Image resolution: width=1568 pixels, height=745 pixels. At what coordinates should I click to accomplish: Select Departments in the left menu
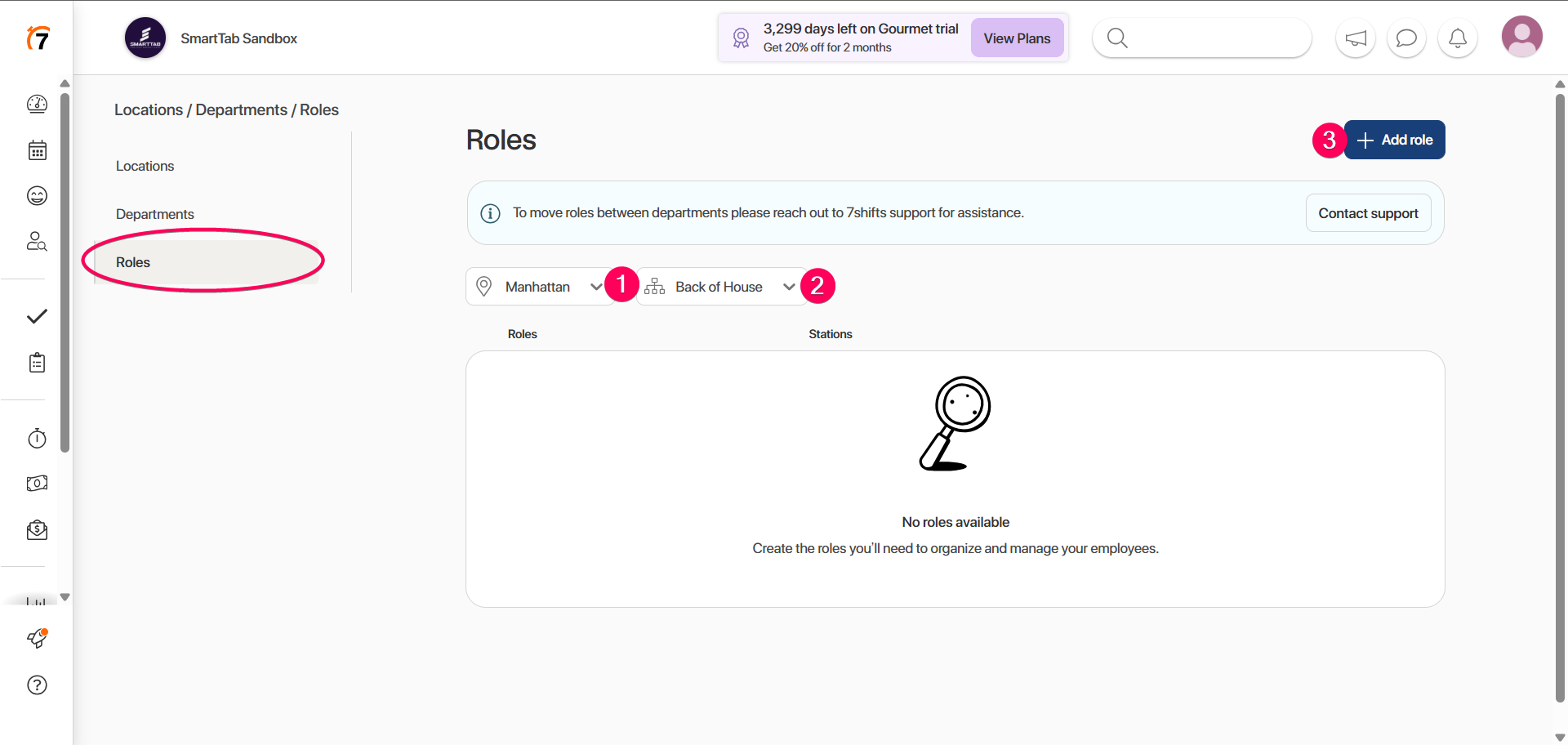[155, 214]
